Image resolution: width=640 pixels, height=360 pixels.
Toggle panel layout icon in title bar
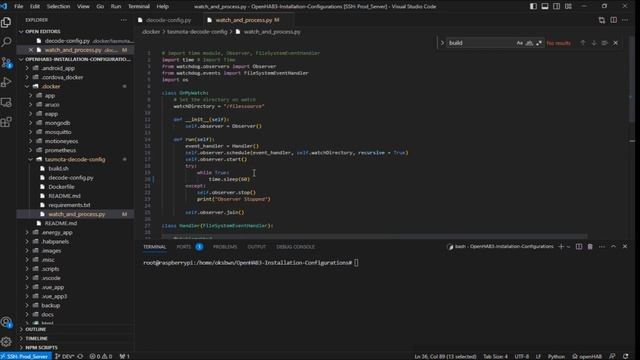[545, 7]
